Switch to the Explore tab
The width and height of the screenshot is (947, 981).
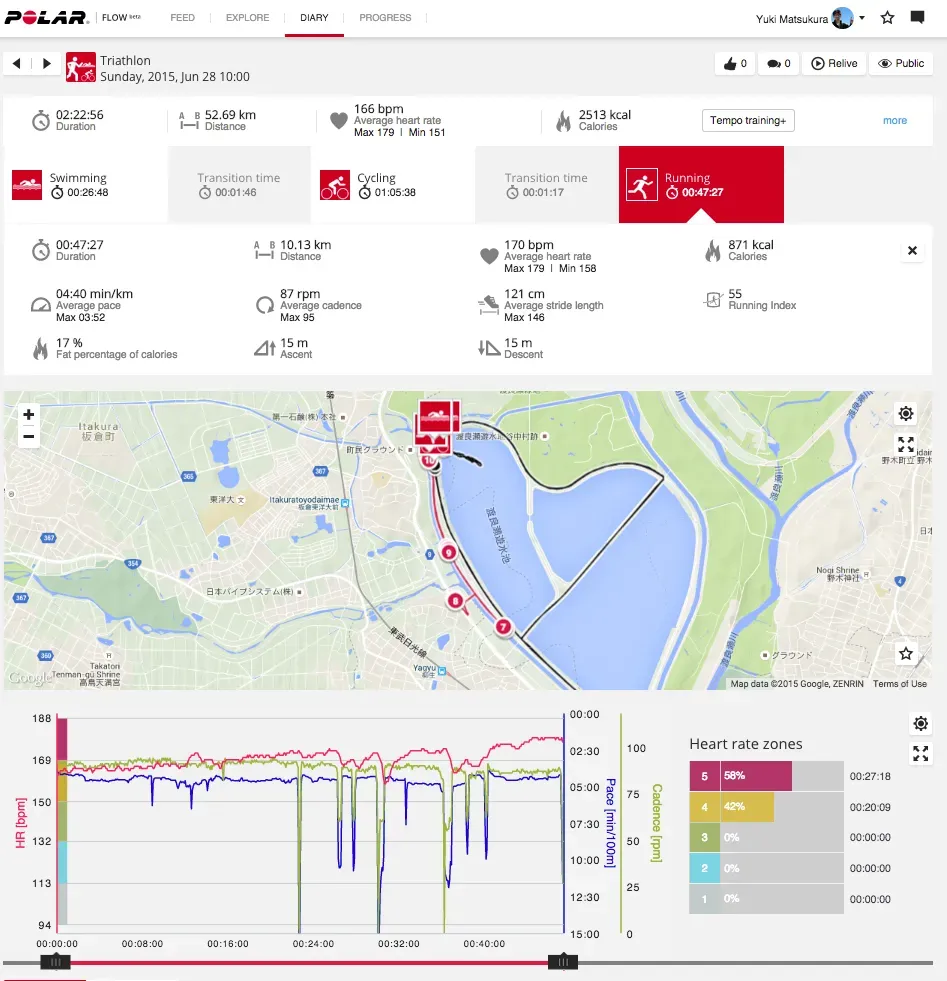247,18
